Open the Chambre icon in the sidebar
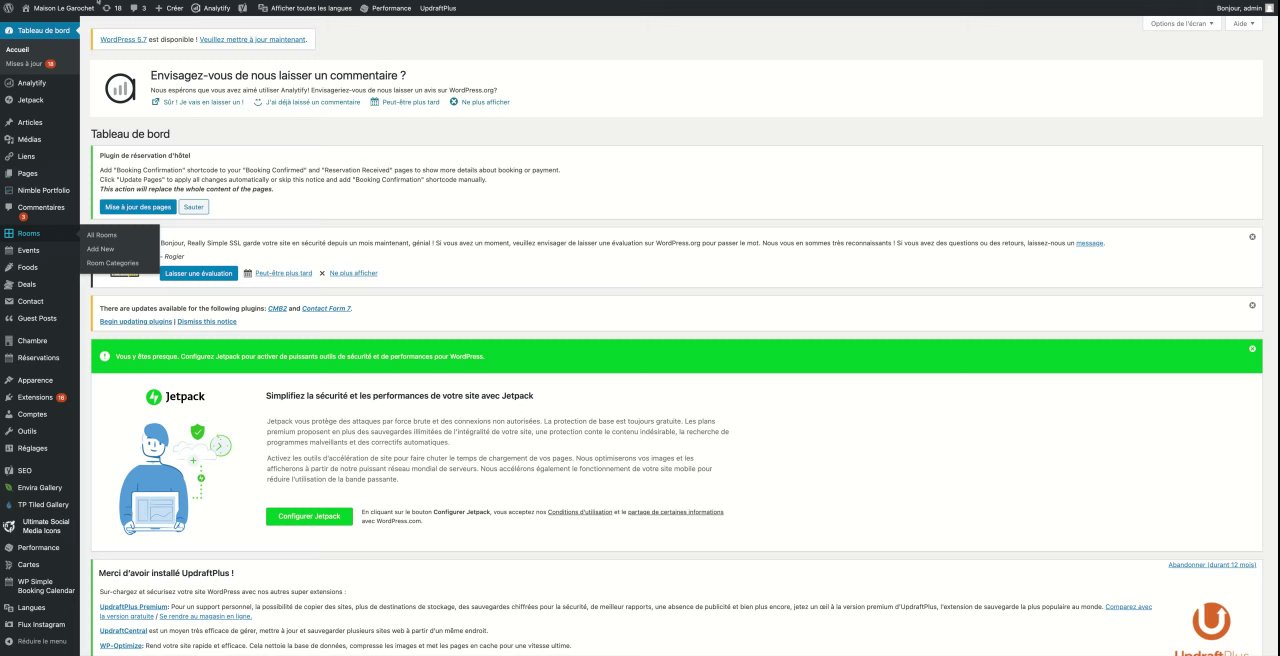1280x656 pixels. pyautogui.click(x=9, y=340)
